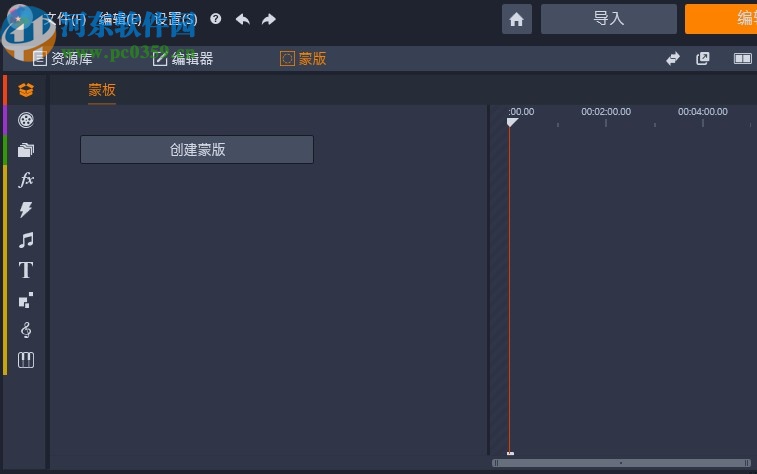Viewport: 757px width, 474px height.
Task: Go to the home screen
Action: (x=517, y=19)
